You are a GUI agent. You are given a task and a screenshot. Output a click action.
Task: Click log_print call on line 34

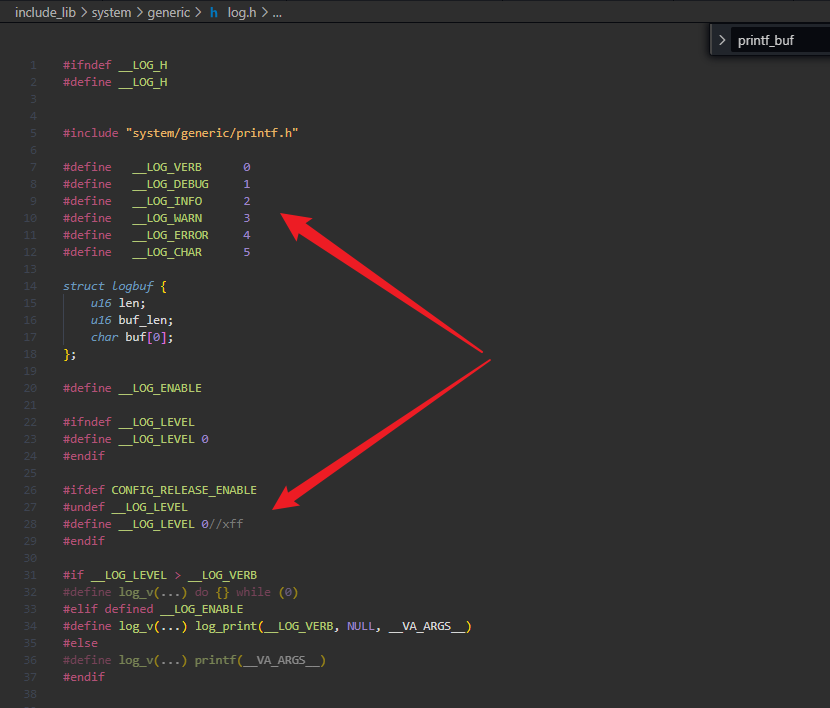point(227,626)
